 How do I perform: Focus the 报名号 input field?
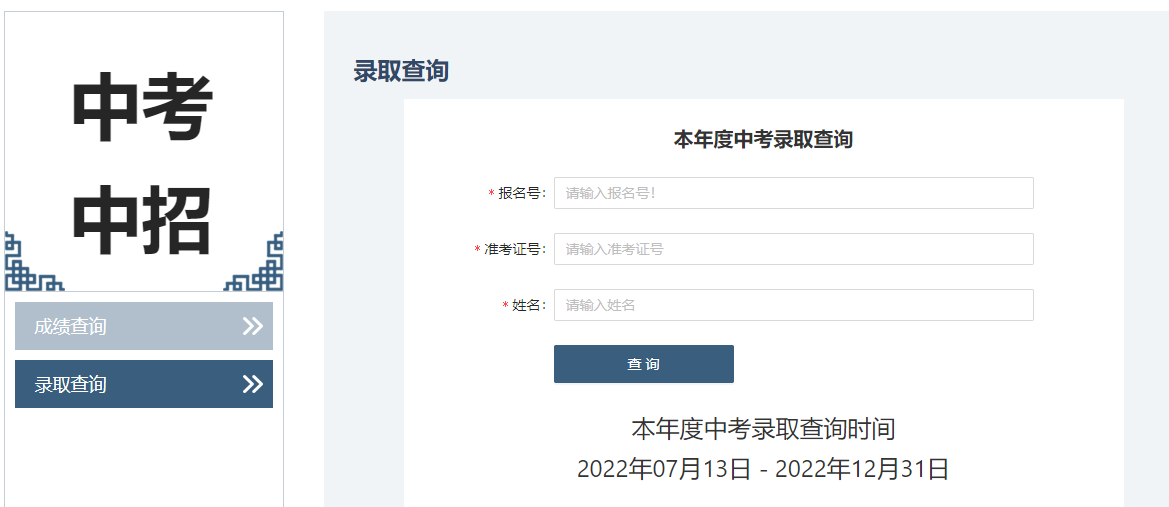pos(793,193)
